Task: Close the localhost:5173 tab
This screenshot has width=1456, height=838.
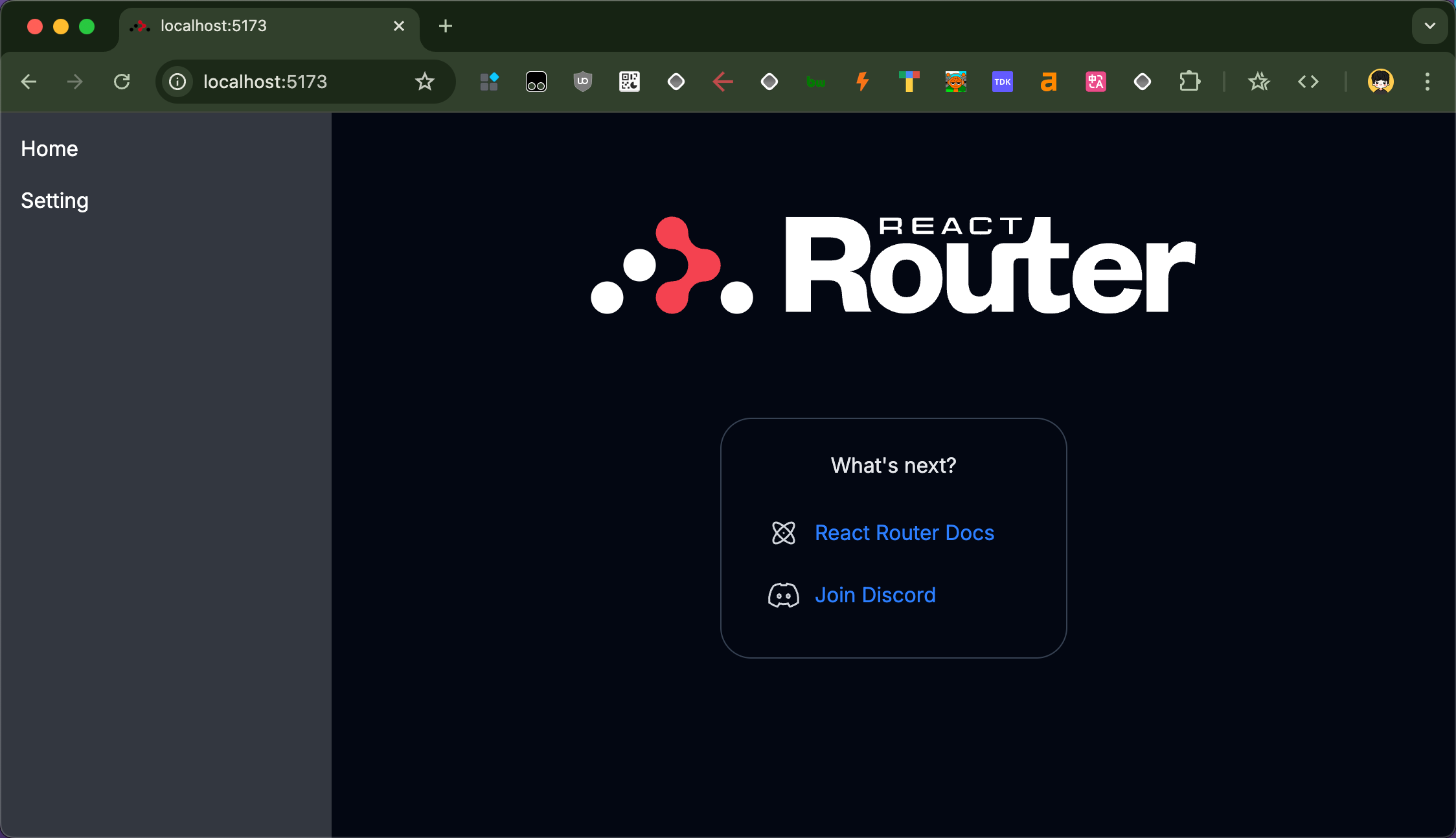Action: (x=399, y=26)
